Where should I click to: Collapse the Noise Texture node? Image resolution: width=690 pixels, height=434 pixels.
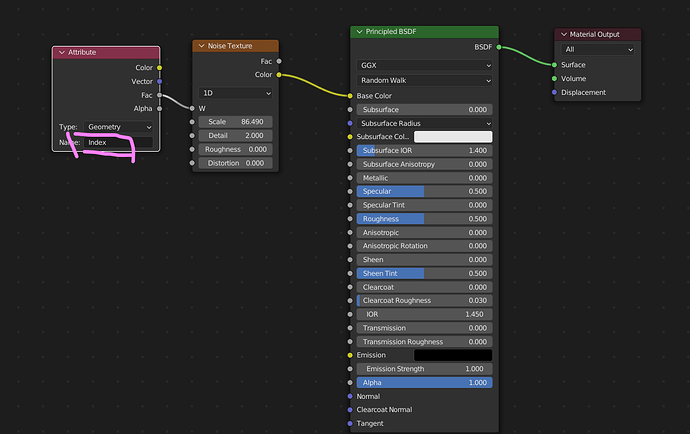point(202,46)
